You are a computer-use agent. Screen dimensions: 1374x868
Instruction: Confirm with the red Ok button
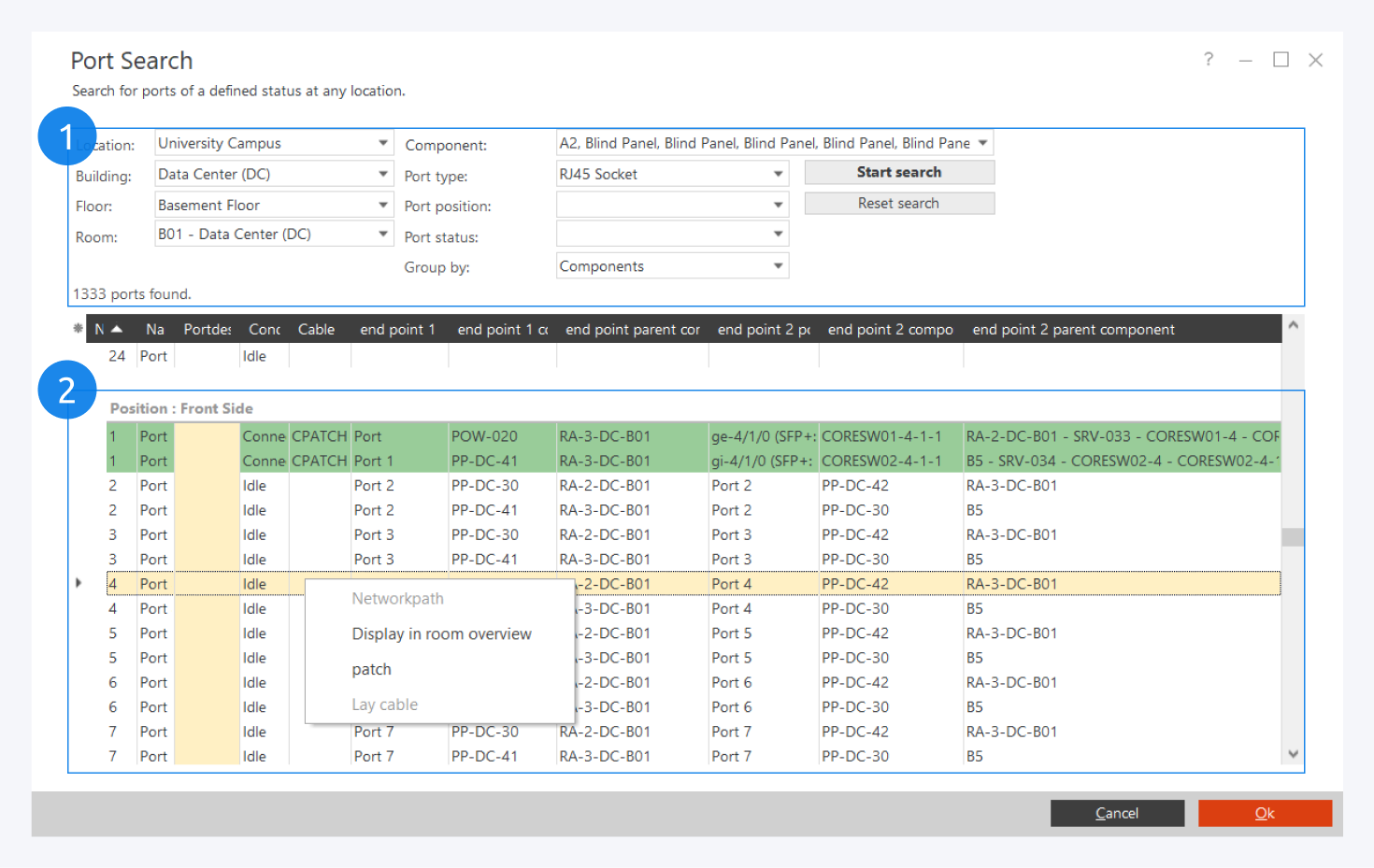pyautogui.click(x=1264, y=813)
